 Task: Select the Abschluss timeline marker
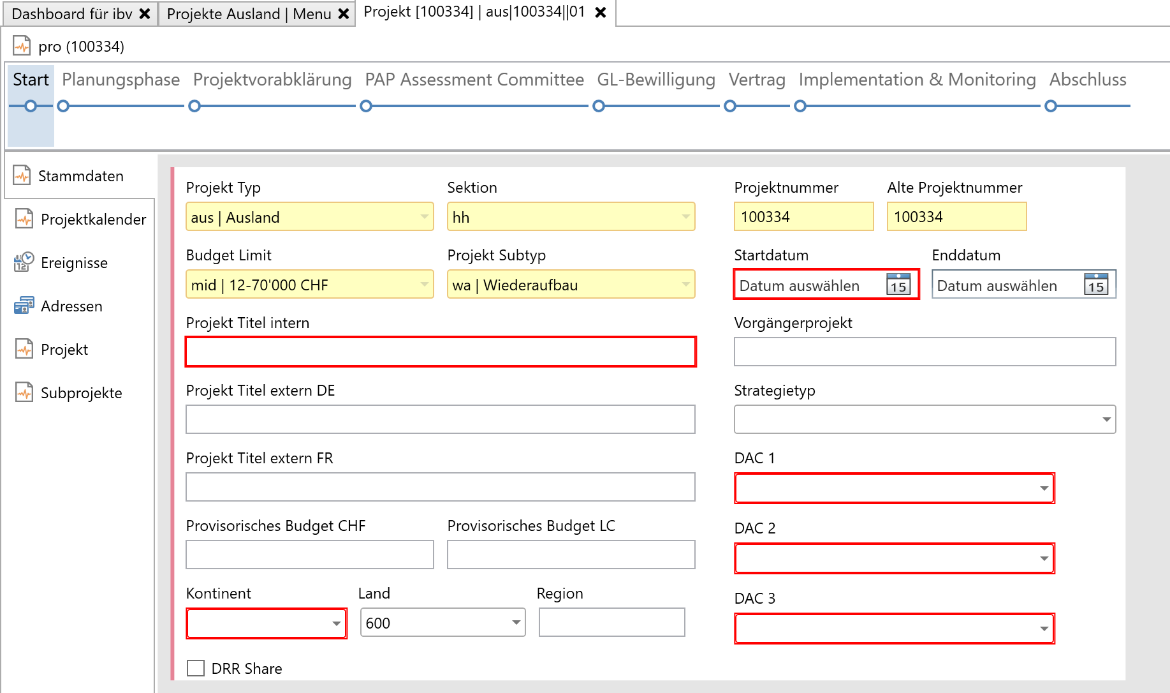tap(1050, 106)
